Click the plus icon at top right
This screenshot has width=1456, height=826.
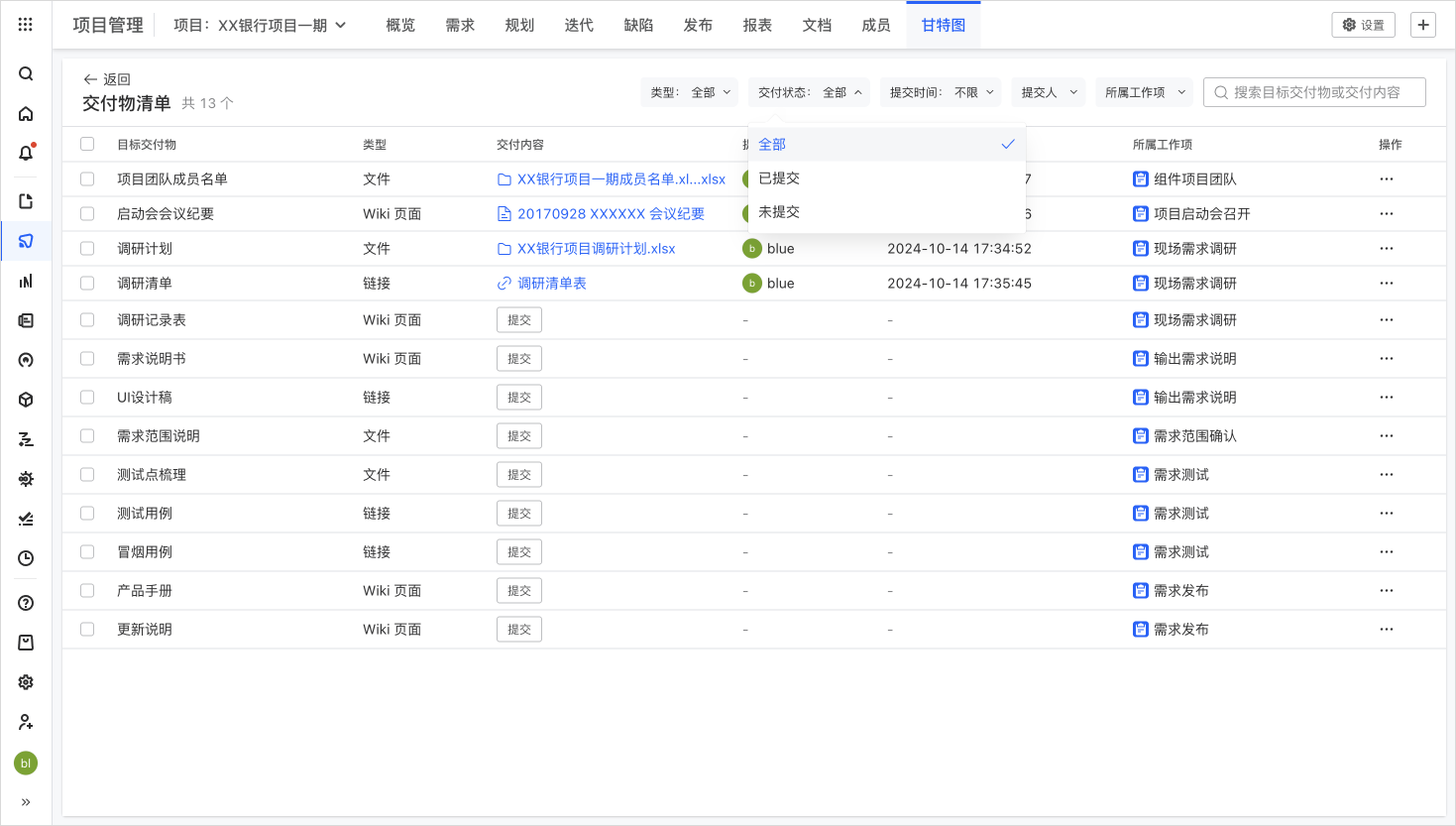1423,25
